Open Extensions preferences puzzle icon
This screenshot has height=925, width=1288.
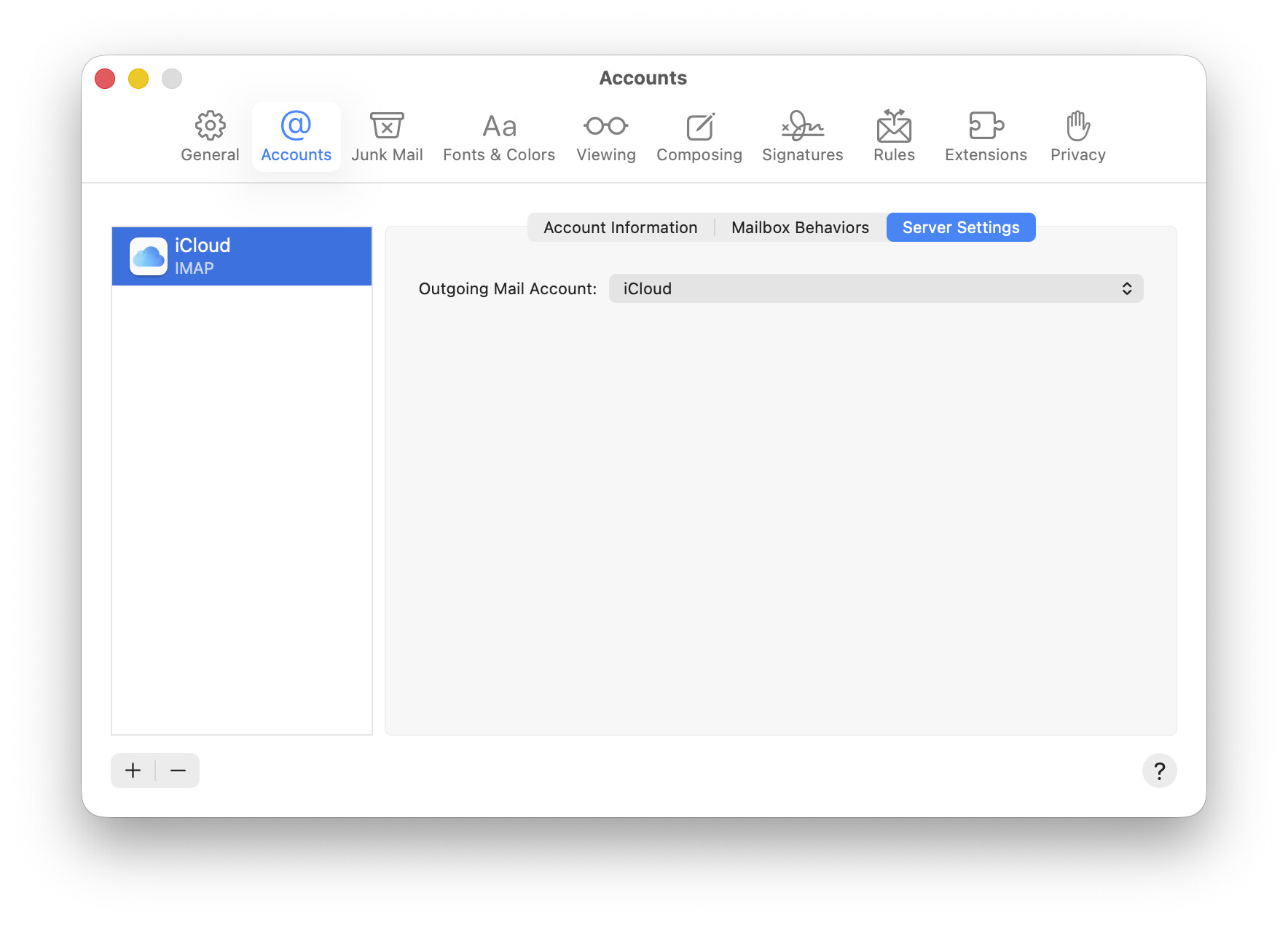pyautogui.click(x=986, y=127)
